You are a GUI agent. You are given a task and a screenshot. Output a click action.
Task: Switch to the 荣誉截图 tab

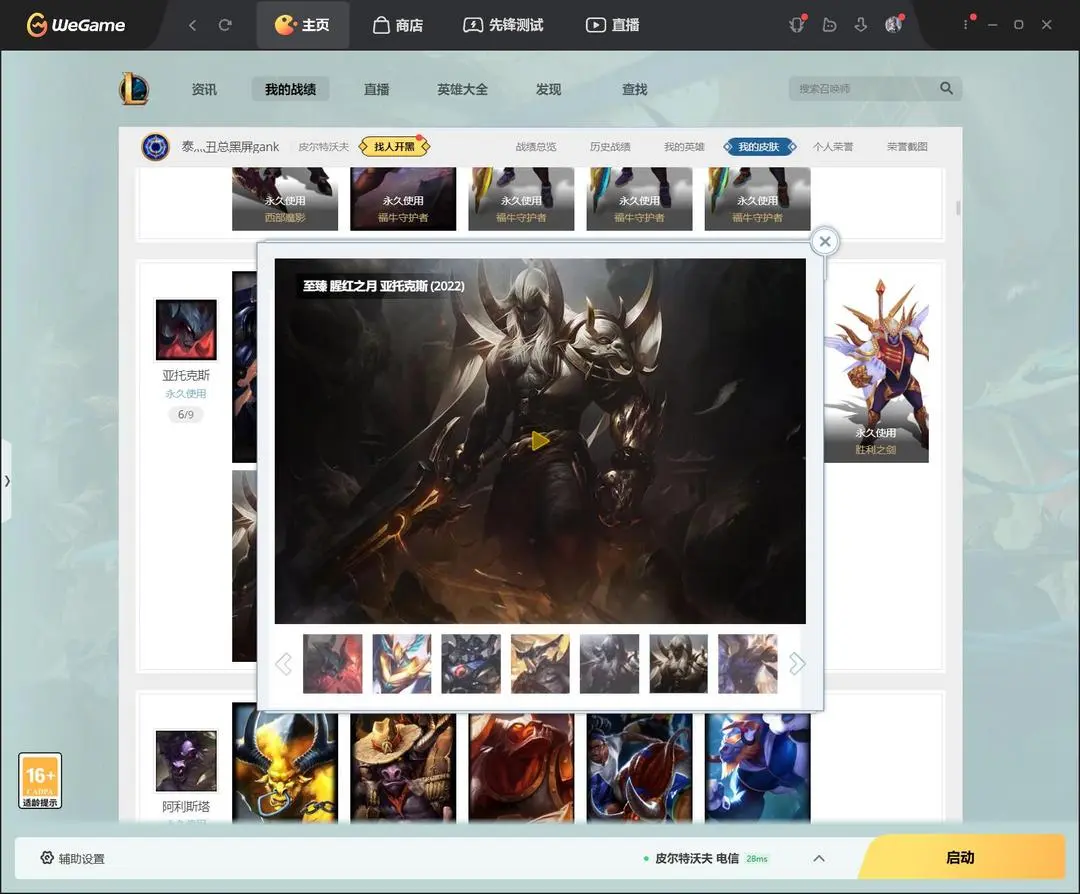pos(907,147)
